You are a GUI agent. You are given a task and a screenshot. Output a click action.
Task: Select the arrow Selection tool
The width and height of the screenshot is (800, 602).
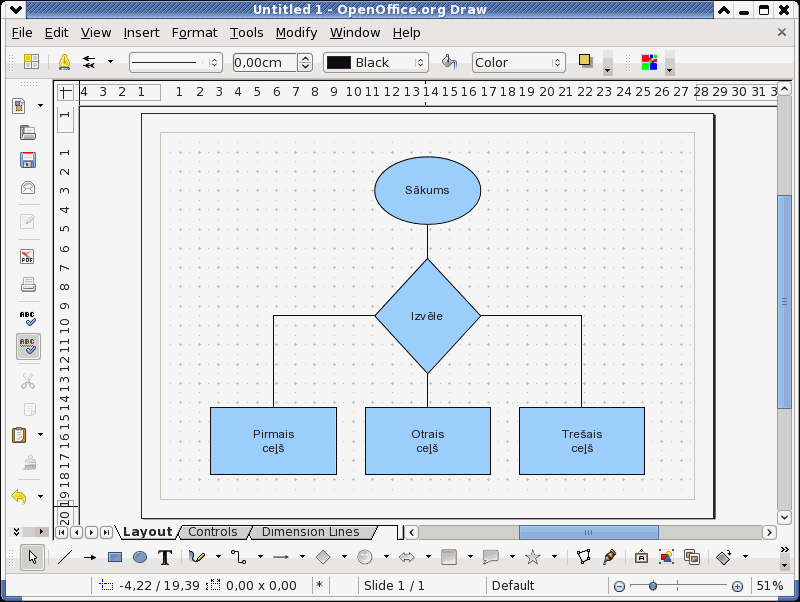click(x=33, y=557)
